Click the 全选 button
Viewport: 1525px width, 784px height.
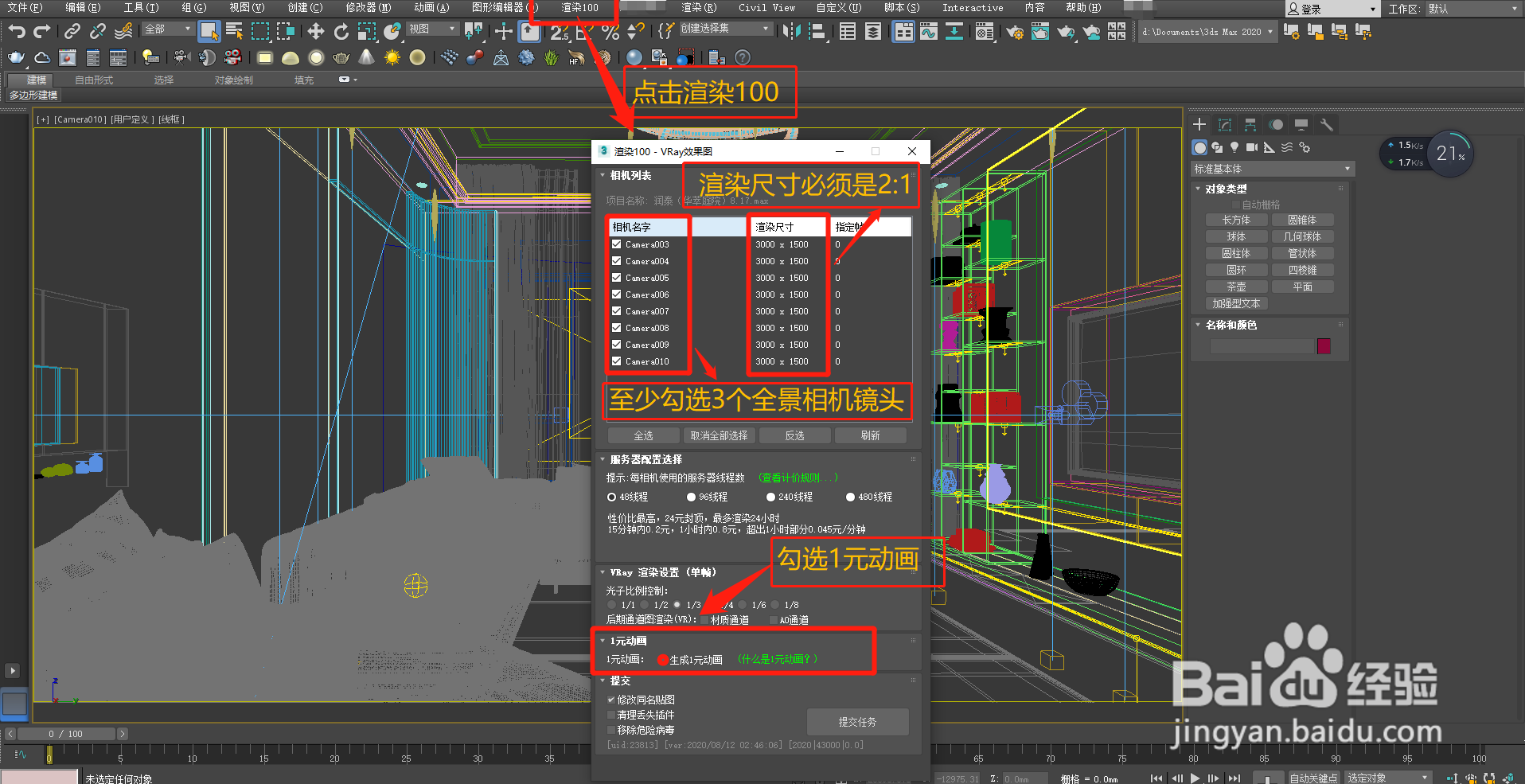644,436
